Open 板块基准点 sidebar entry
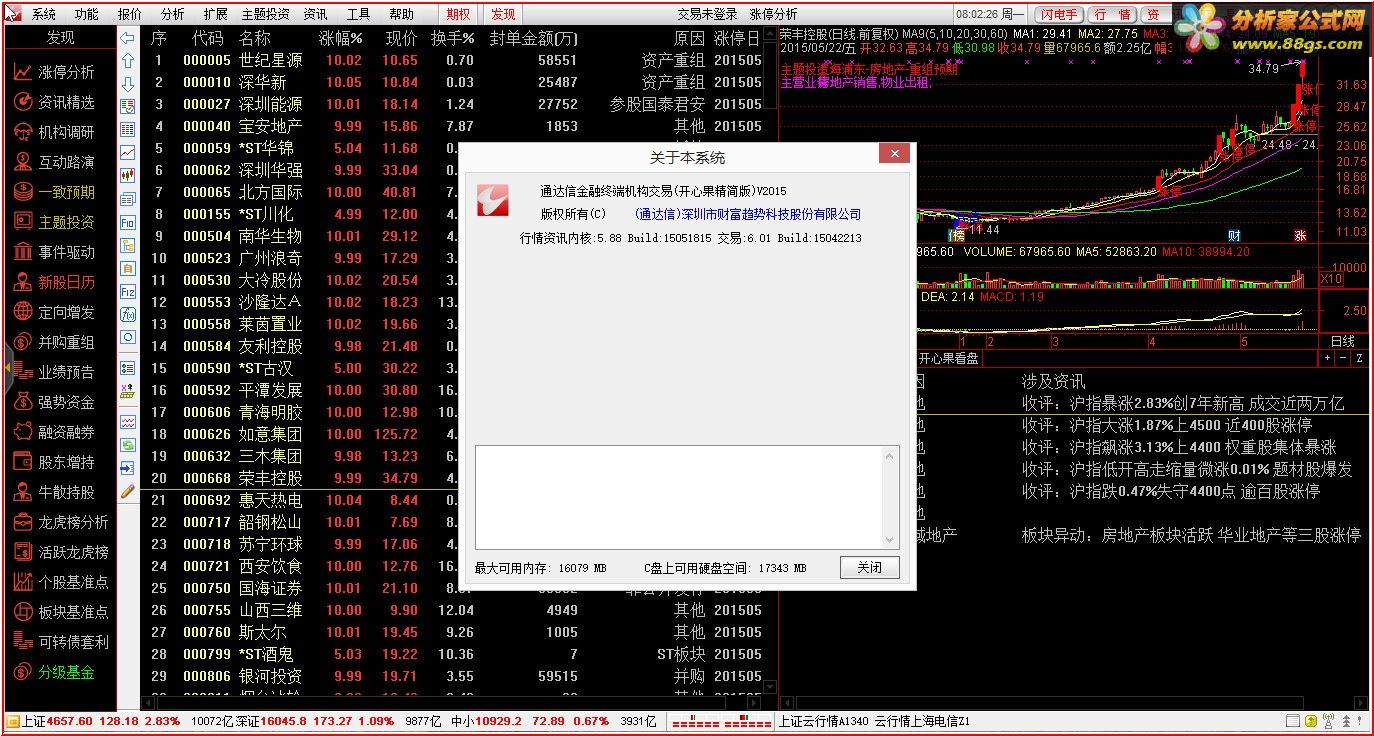The height and width of the screenshot is (736, 1374). 60,612
